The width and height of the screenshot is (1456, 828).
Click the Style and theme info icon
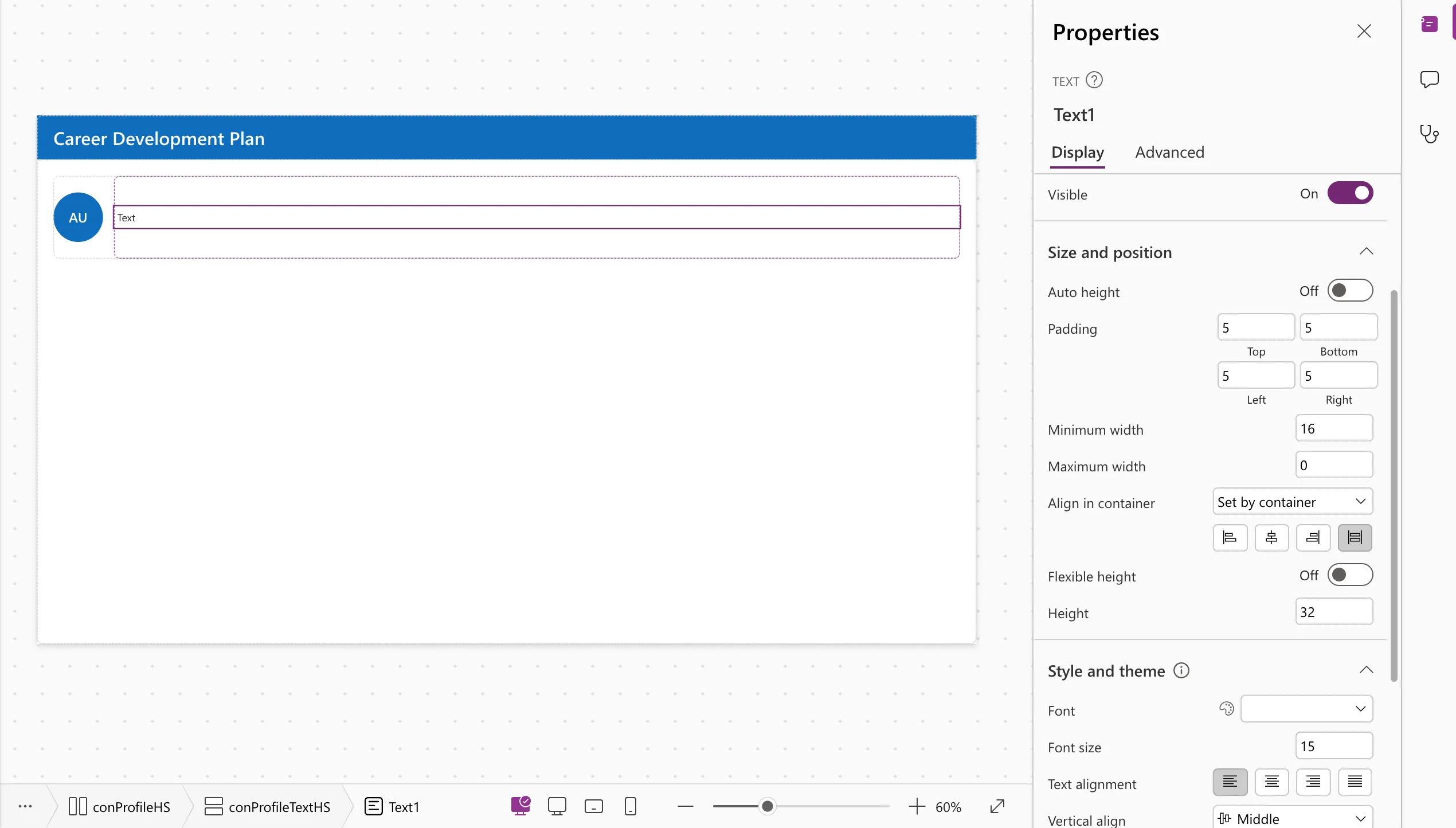[x=1181, y=670]
